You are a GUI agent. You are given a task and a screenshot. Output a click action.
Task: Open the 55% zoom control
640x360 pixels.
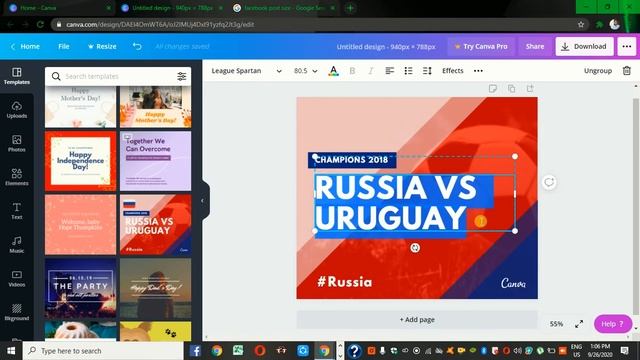(556, 324)
